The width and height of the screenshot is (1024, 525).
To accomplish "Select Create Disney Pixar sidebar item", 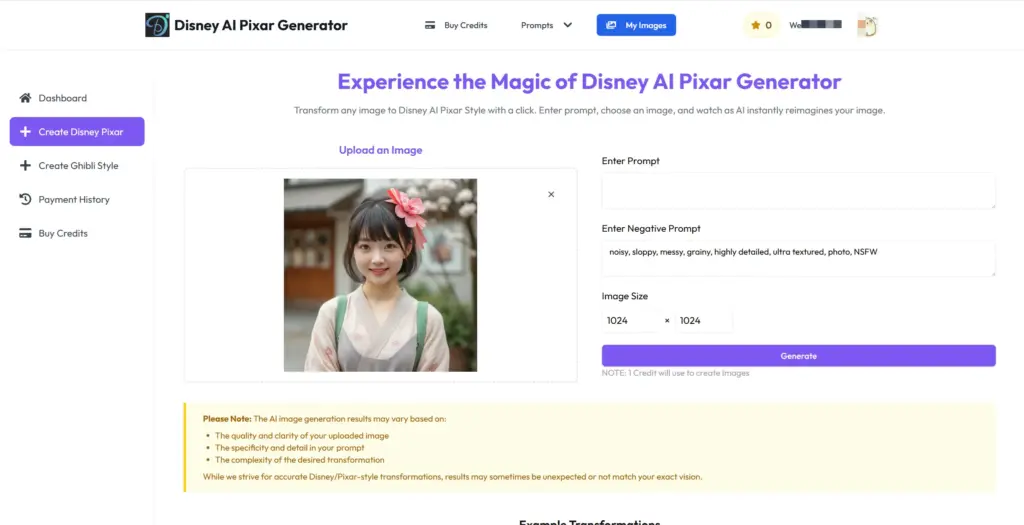I will tap(77, 132).
